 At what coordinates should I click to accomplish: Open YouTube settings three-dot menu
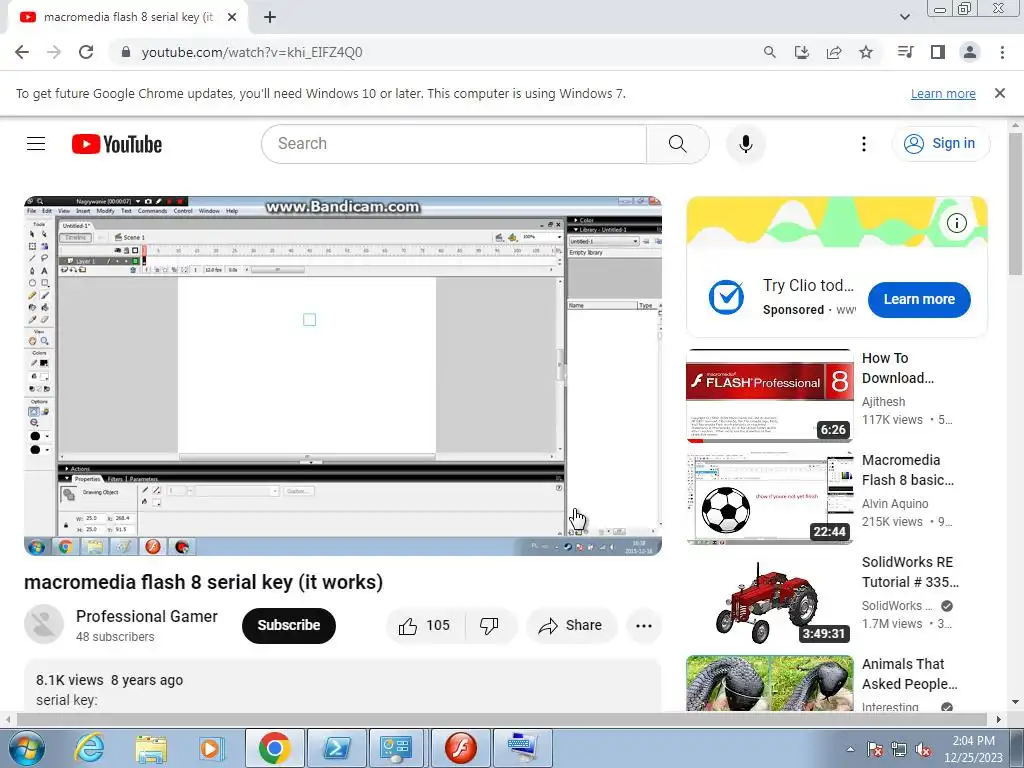pyautogui.click(x=863, y=144)
